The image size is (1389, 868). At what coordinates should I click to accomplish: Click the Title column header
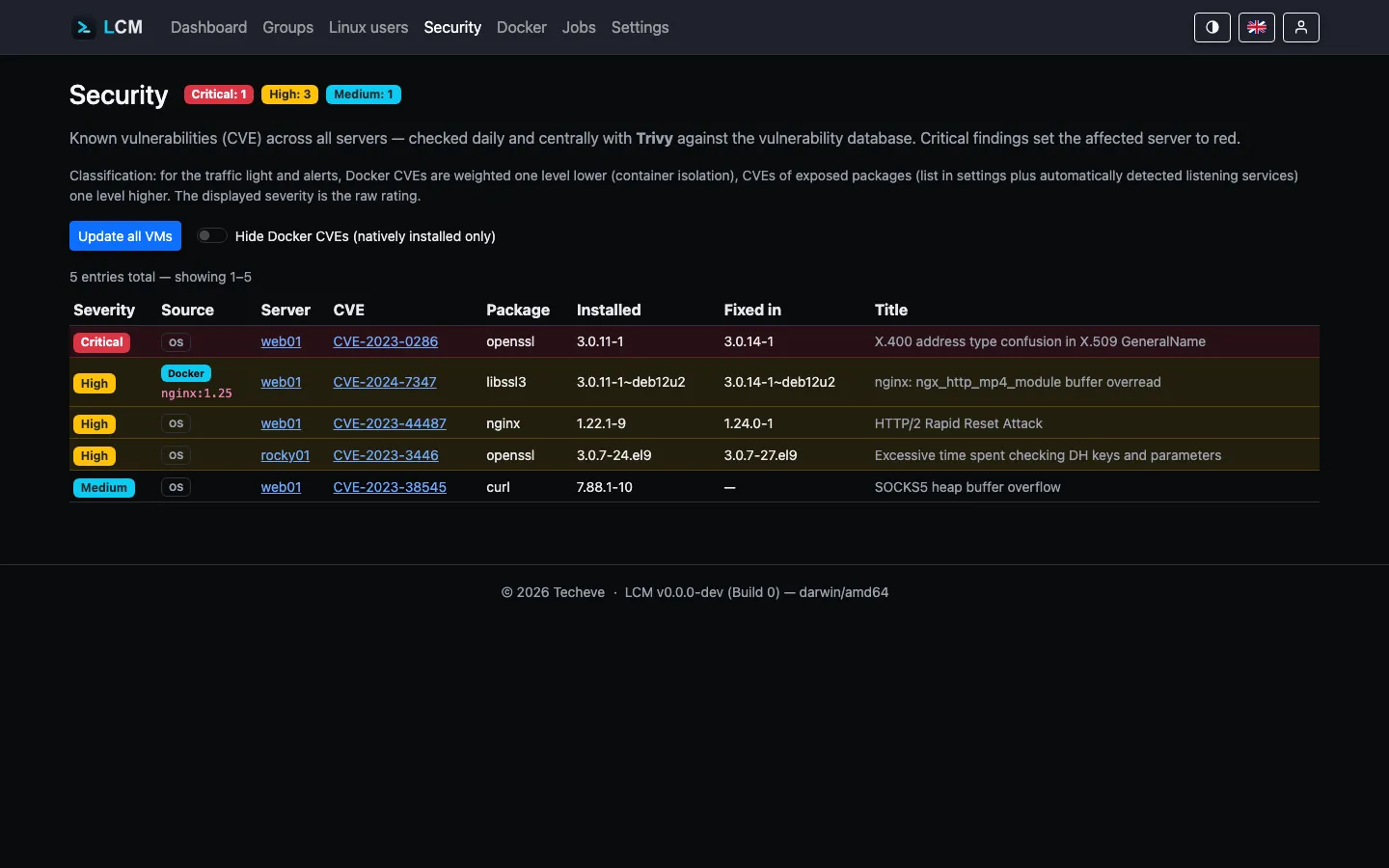891,310
